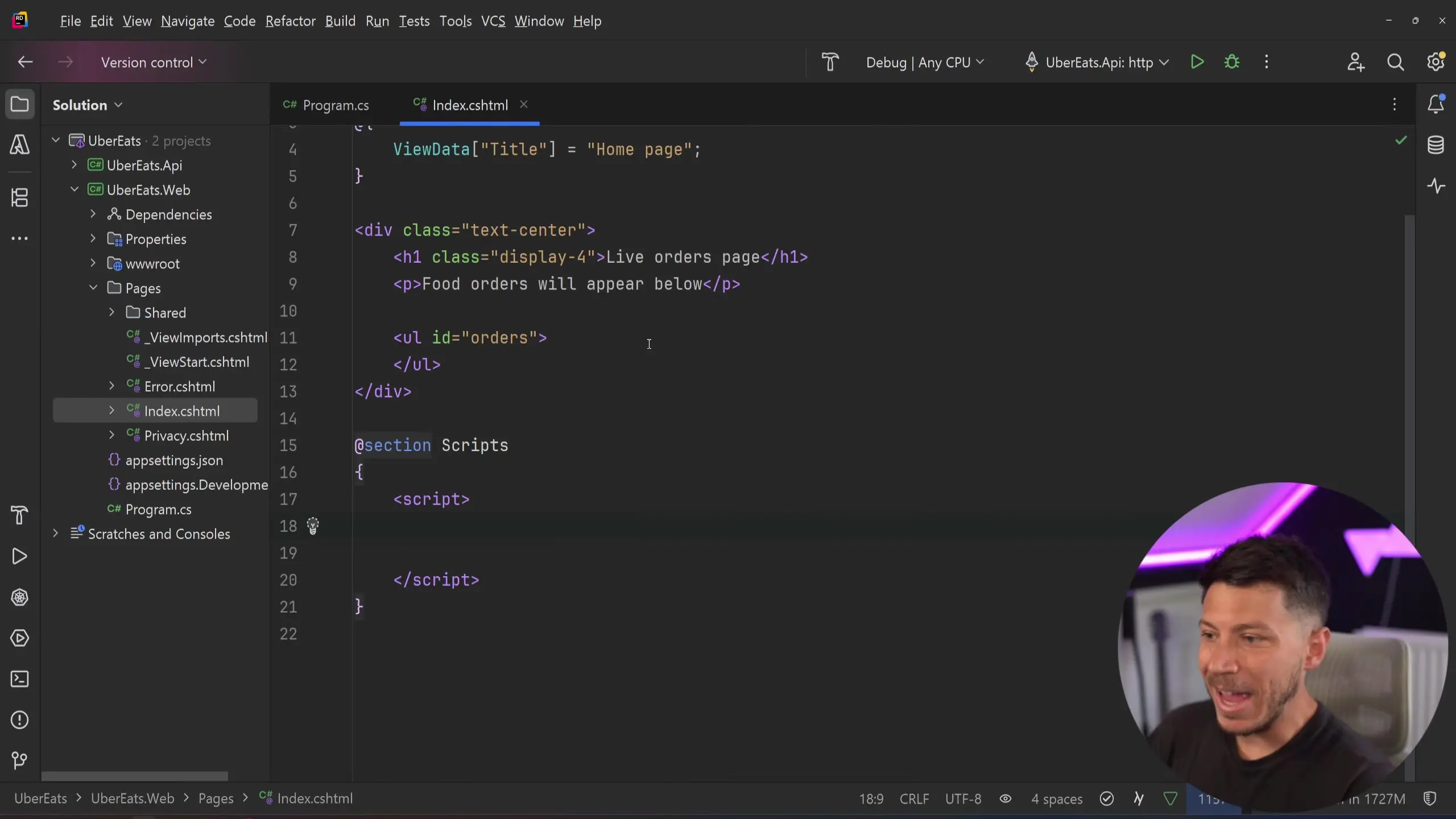The height and width of the screenshot is (819, 1456).
Task: Run UberEats.Api with the play button
Action: click(1197, 62)
